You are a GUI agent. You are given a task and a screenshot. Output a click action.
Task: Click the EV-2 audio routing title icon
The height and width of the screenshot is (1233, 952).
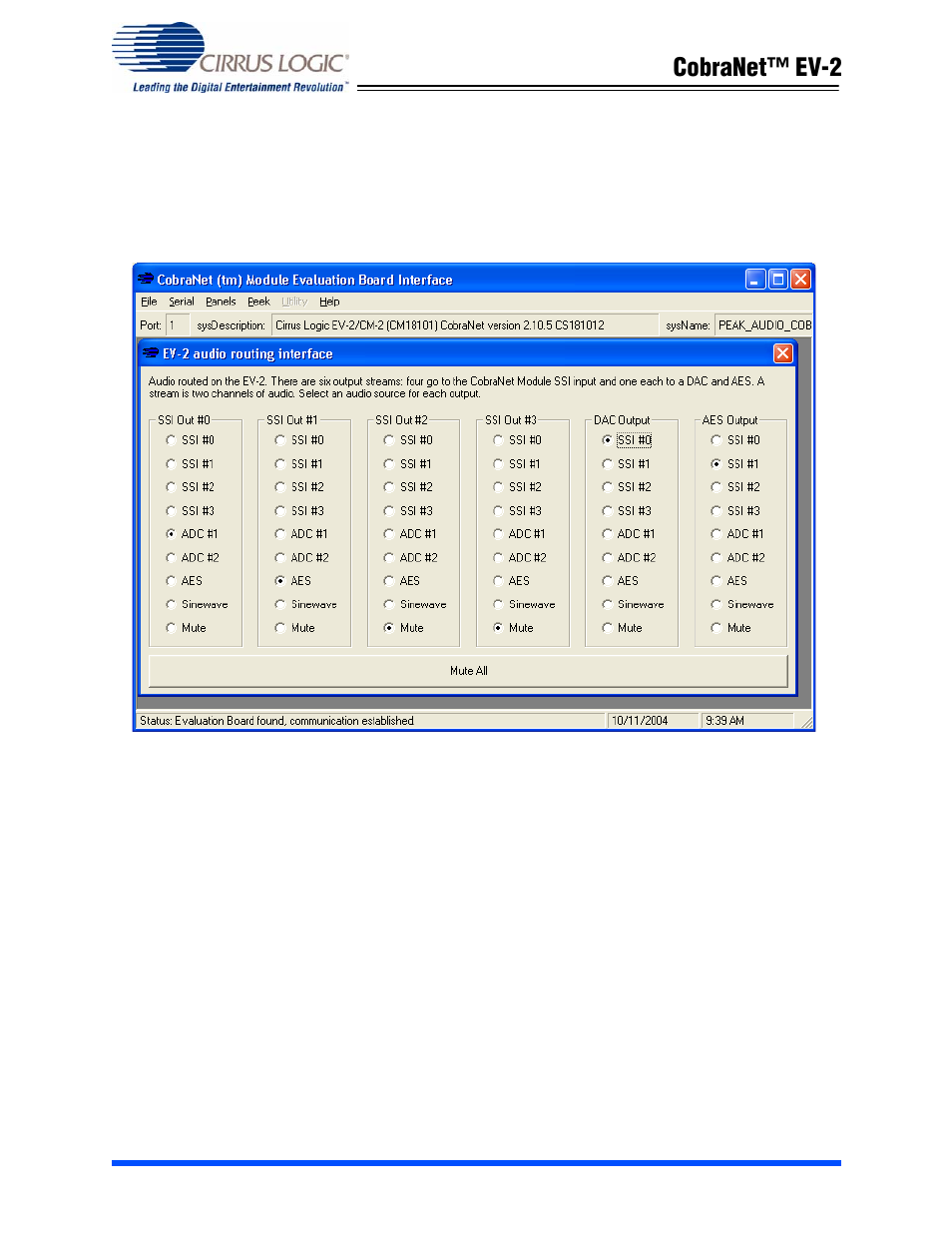pyautogui.click(x=151, y=353)
